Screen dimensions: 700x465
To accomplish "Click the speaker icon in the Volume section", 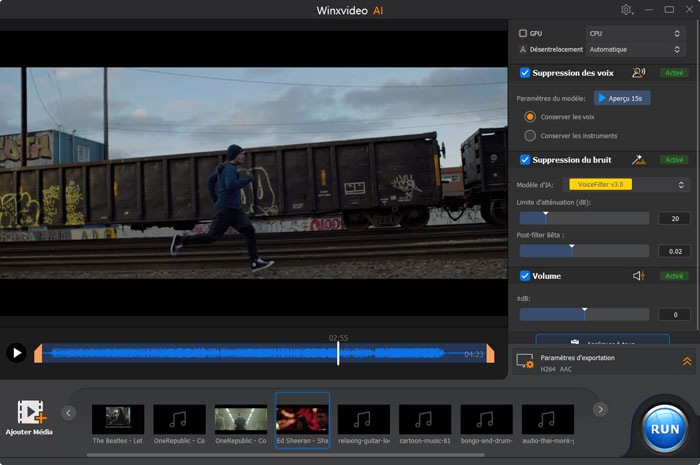I will tap(639, 276).
